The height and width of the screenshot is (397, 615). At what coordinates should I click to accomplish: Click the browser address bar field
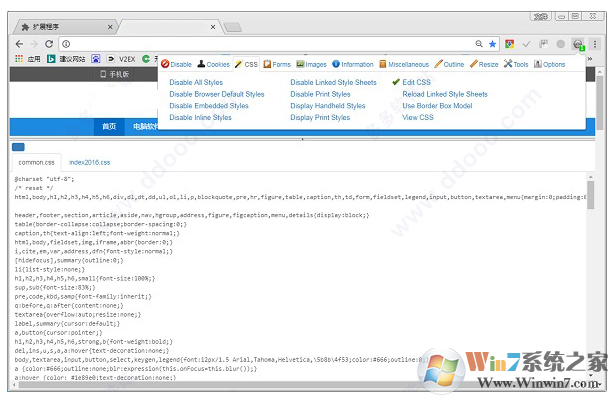(x=271, y=44)
